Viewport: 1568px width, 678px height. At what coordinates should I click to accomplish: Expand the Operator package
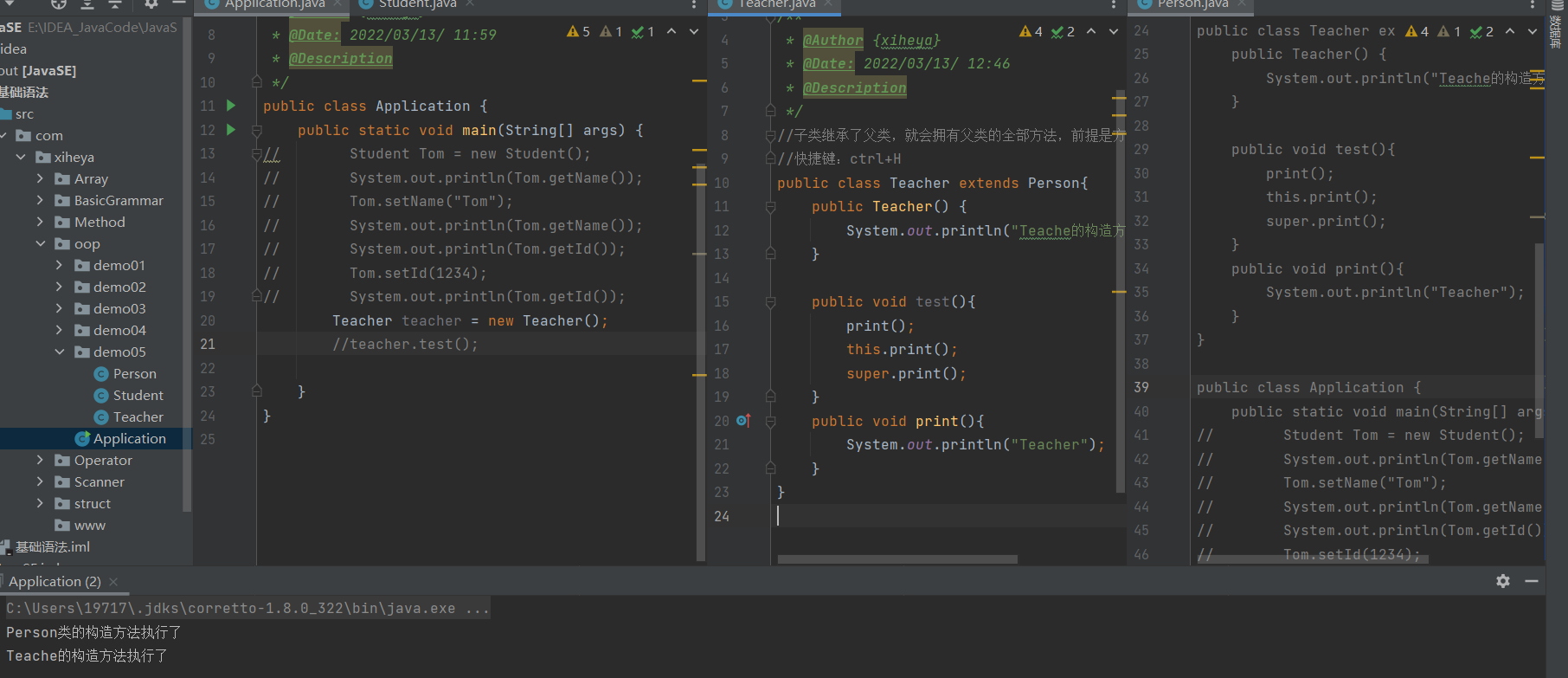tap(40, 461)
